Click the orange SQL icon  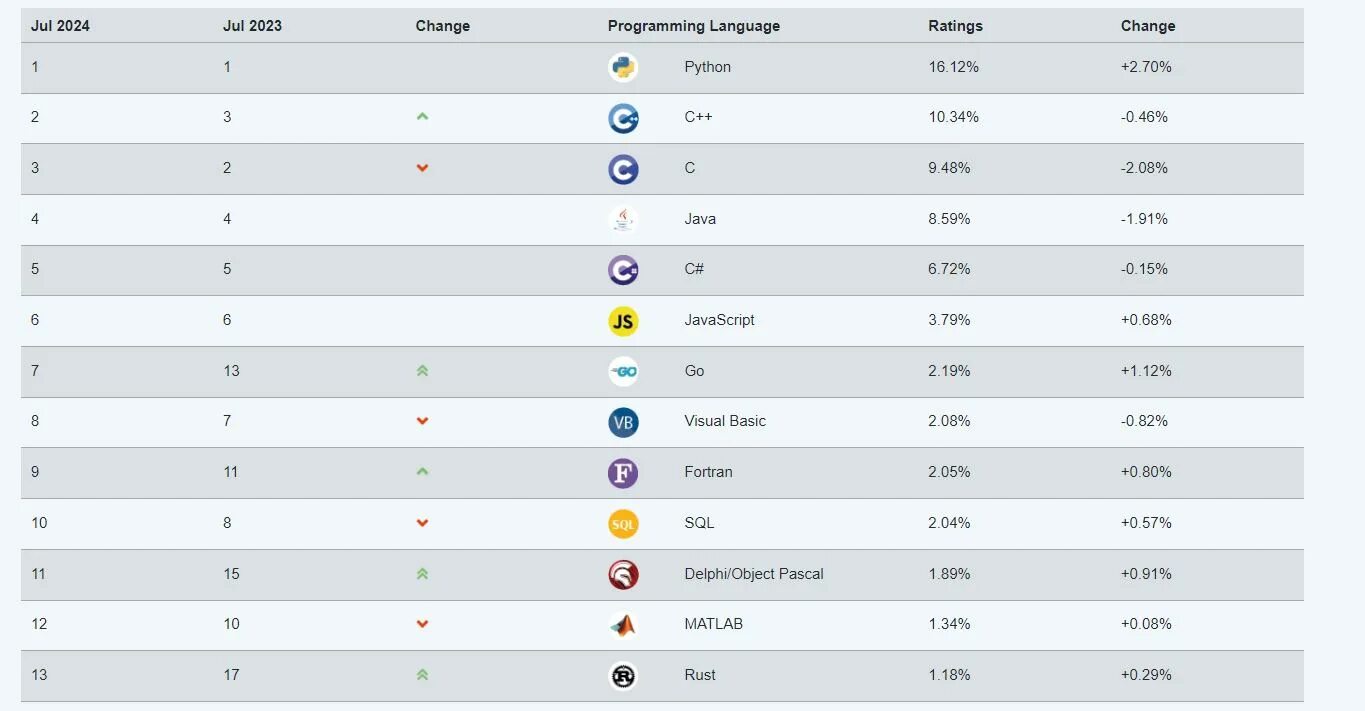point(623,524)
